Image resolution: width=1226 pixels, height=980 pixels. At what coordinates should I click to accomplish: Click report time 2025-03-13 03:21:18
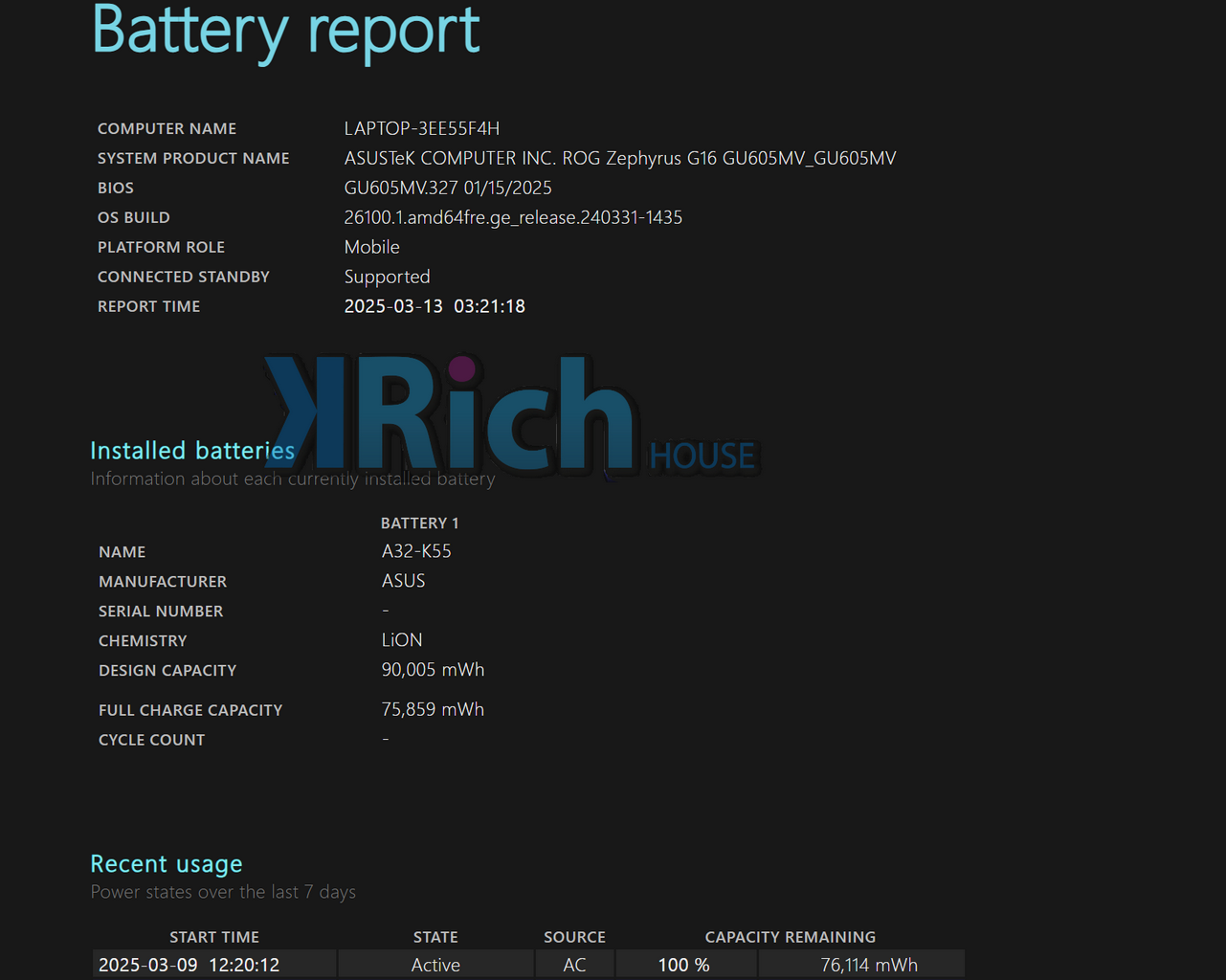pos(435,306)
